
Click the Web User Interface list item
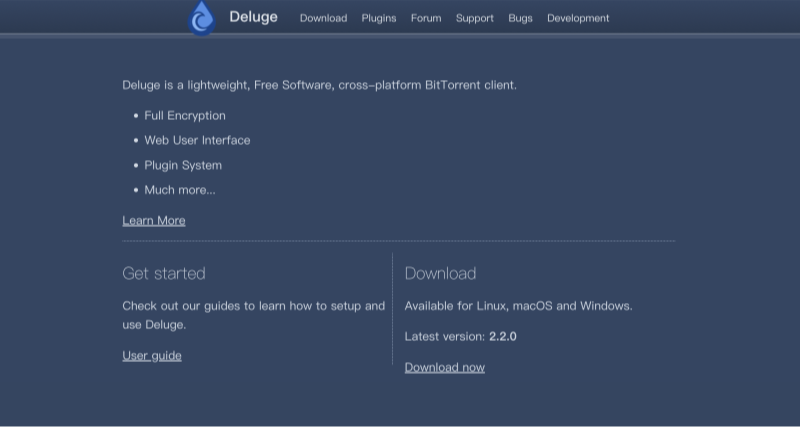point(197,140)
